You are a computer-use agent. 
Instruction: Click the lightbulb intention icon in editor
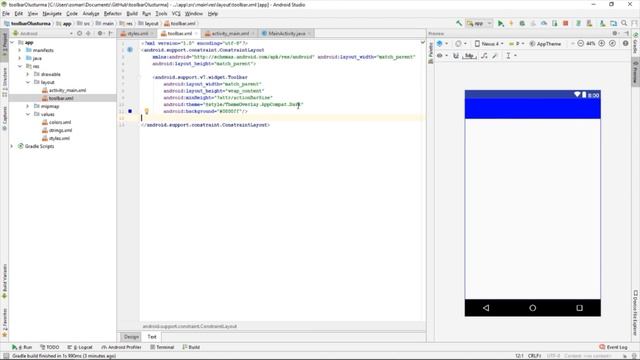(147, 111)
